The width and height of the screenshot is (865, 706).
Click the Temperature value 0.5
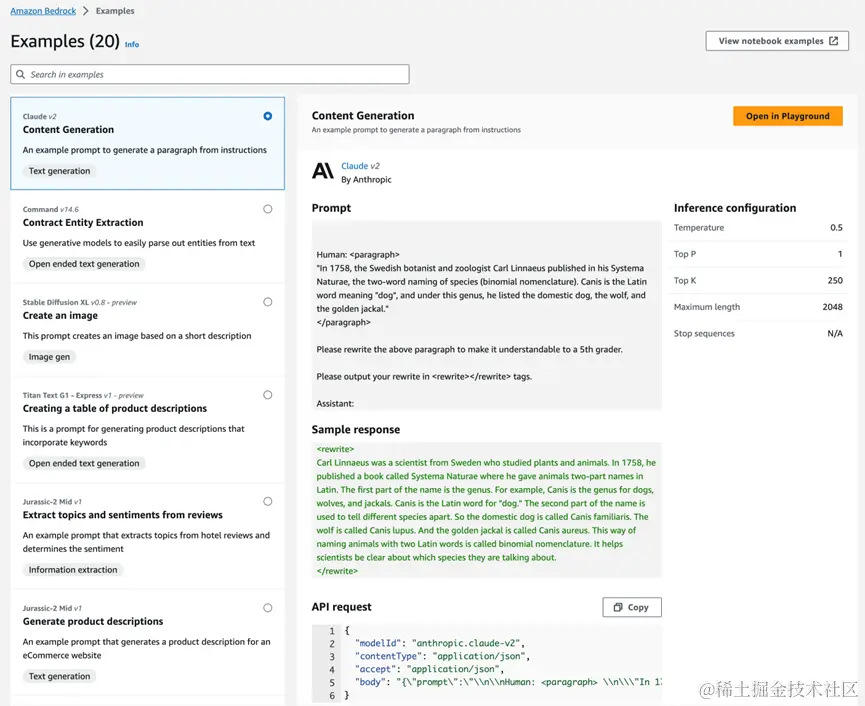(x=836, y=227)
